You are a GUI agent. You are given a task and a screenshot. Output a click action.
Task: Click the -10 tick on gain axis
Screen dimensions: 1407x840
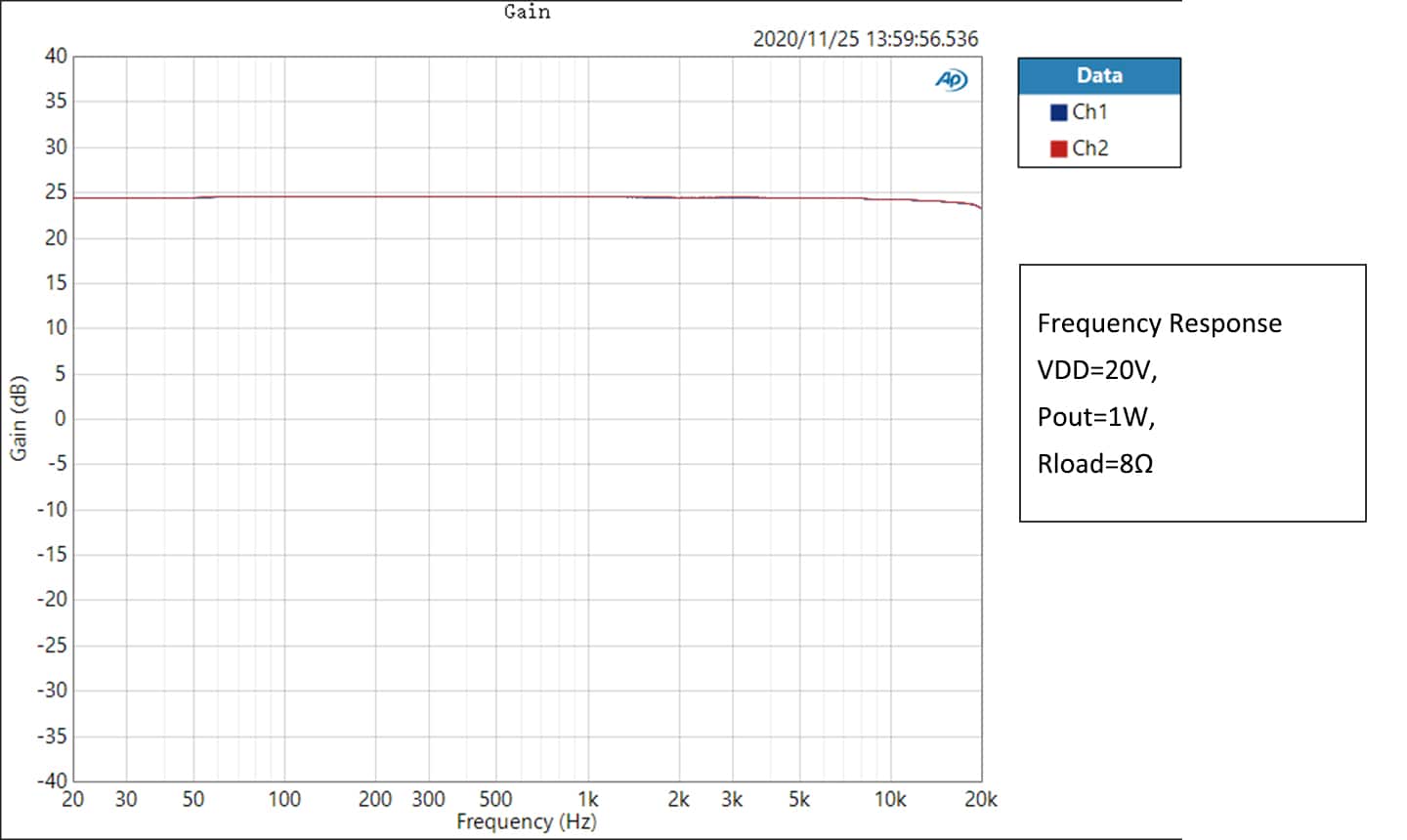[53, 510]
